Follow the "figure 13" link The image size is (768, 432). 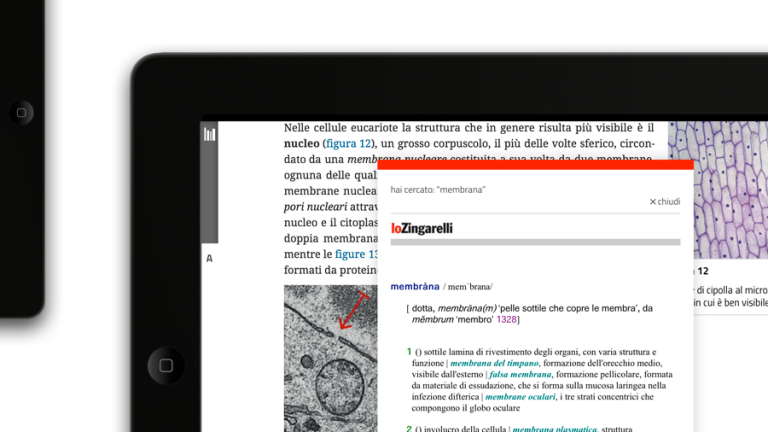[356, 254]
